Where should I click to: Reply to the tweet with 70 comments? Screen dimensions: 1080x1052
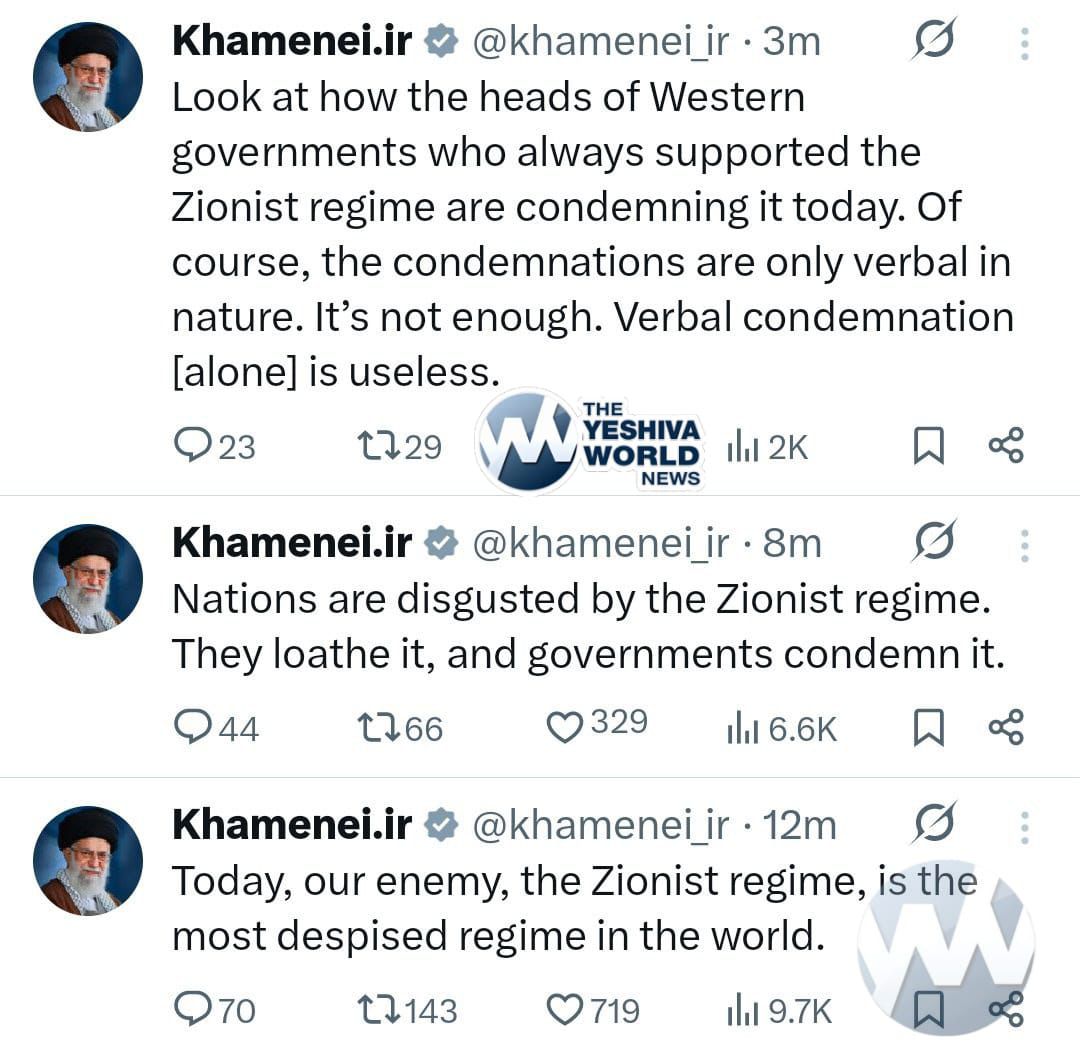coord(214,1010)
